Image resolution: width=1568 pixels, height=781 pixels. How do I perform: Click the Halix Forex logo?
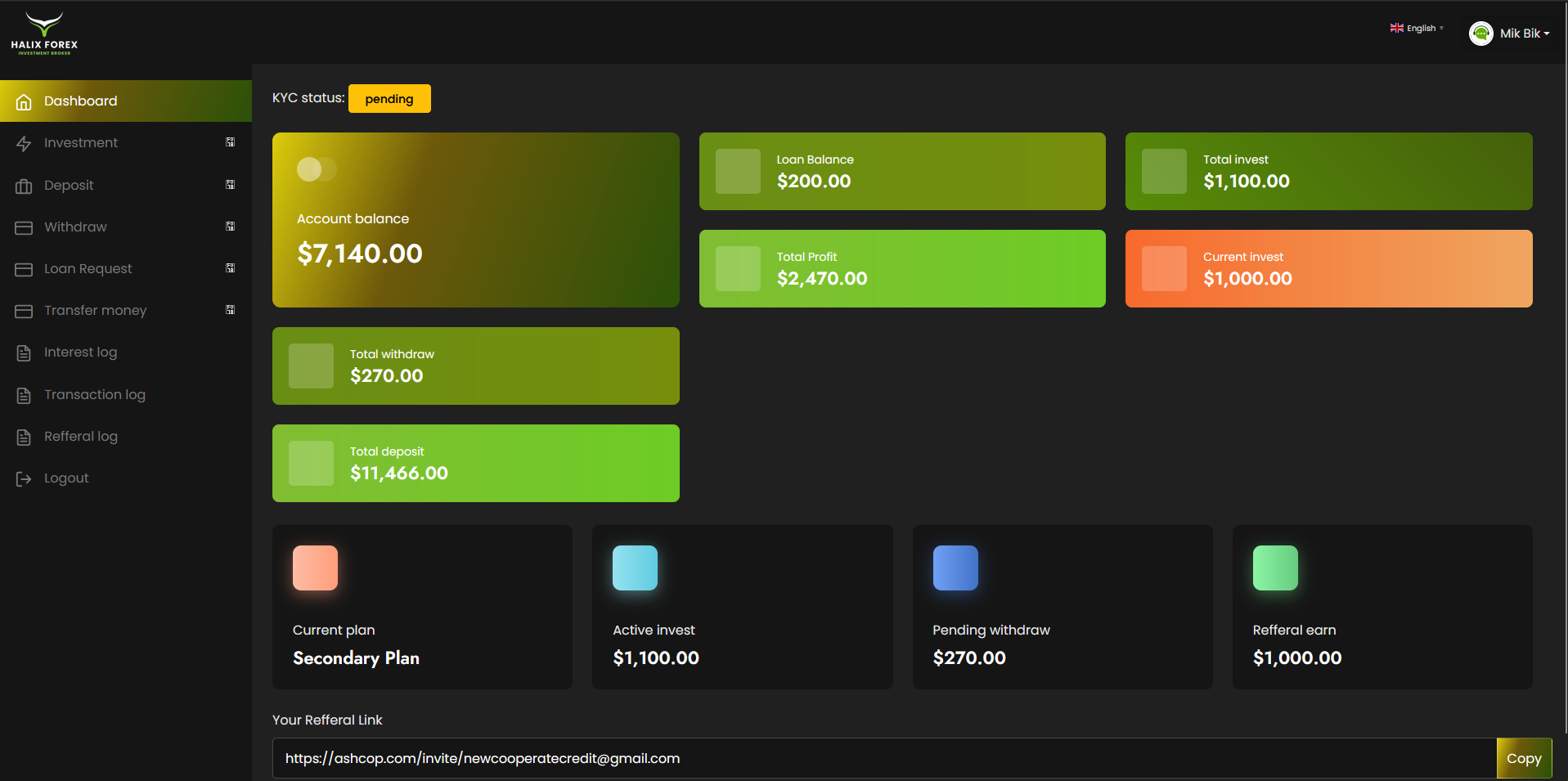click(x=44, y=33)
